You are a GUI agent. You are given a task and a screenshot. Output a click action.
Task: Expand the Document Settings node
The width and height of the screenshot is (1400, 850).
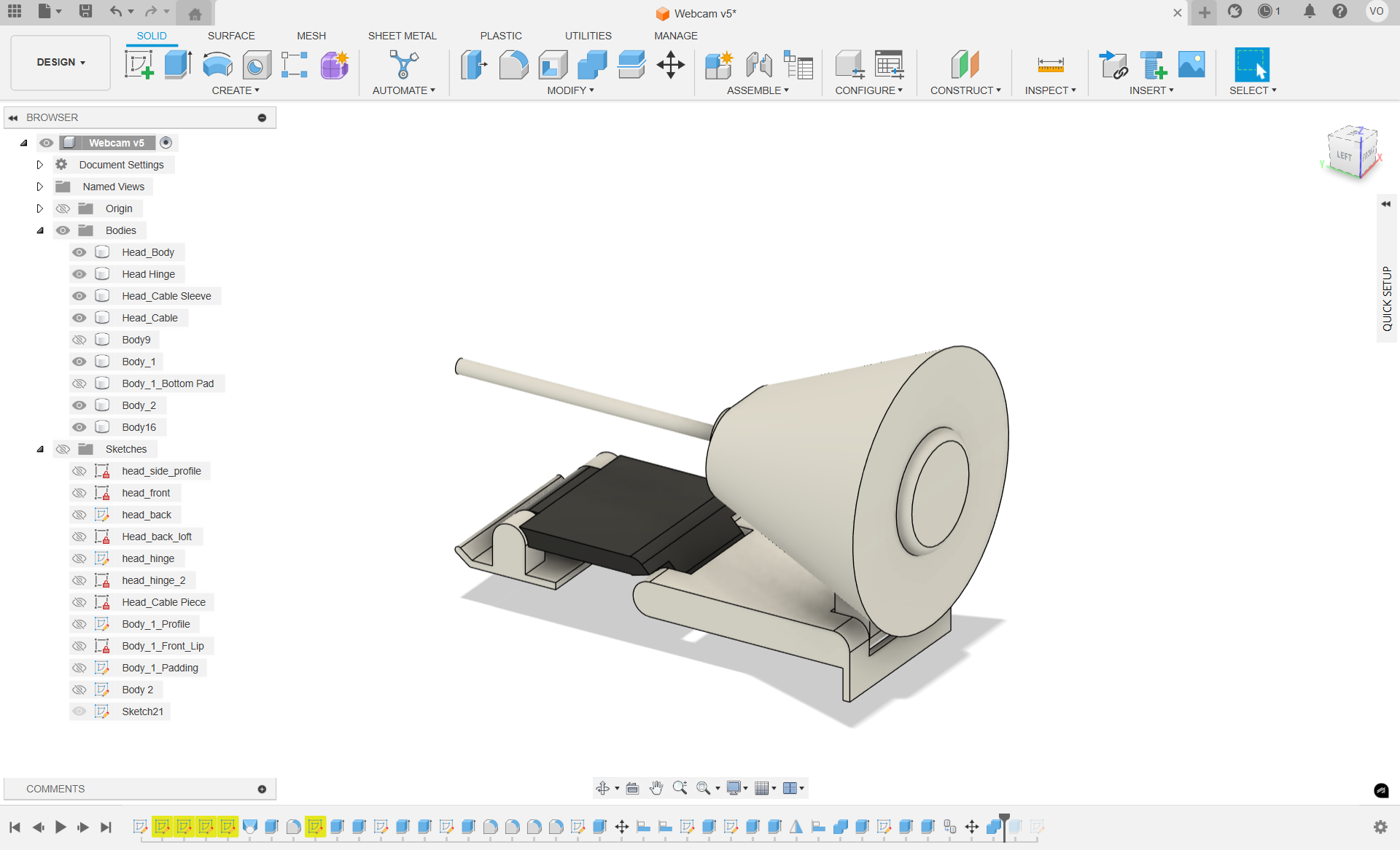pos(40,165)
